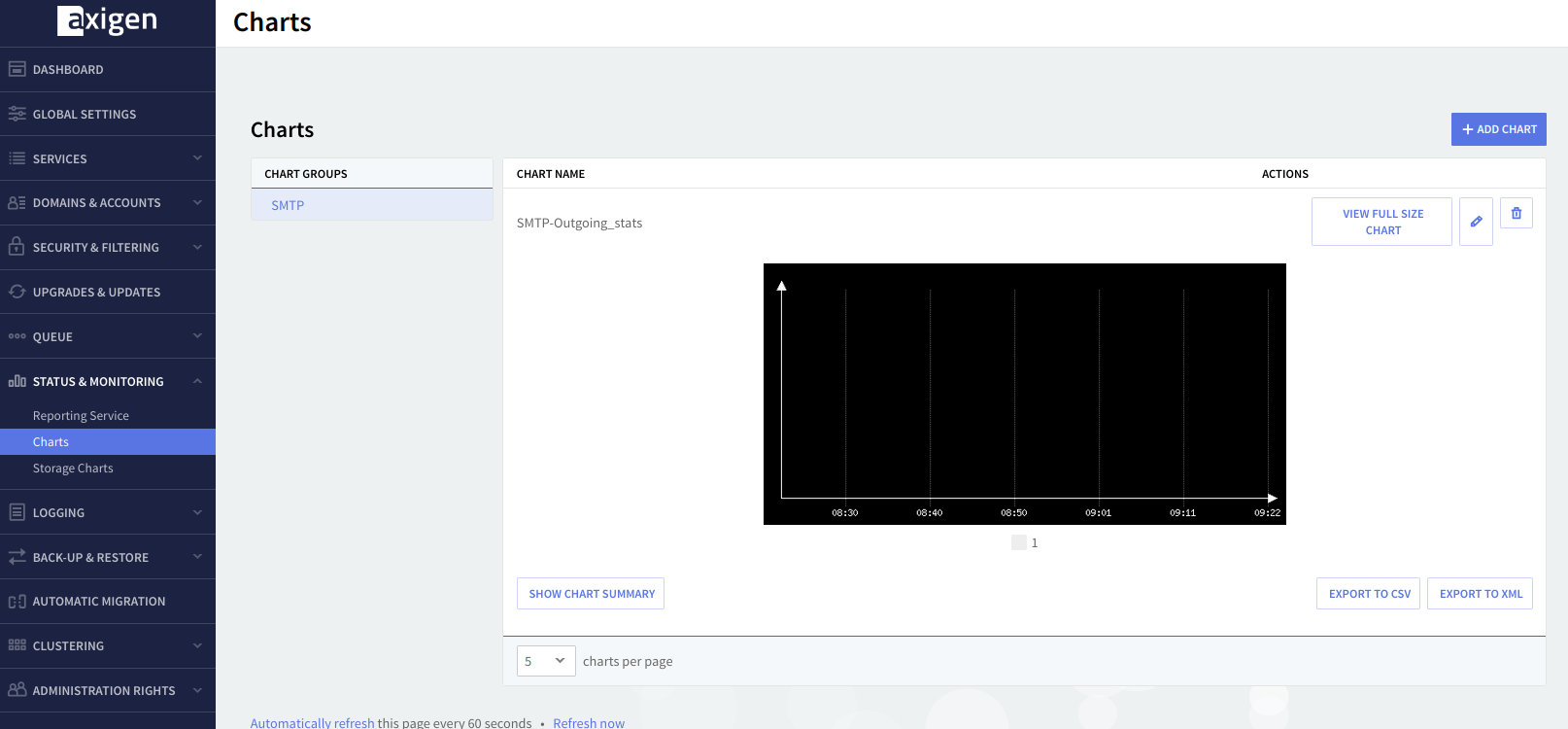Select the SMTP chart group
The image size is (1568, 729).
click(x=288, y=205)
